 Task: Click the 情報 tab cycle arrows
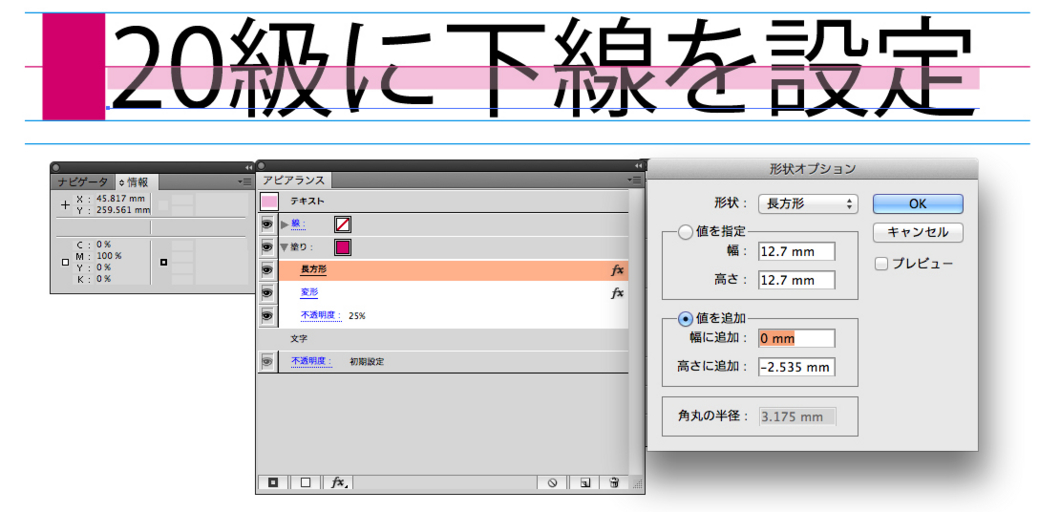click(x=122, y=183)
